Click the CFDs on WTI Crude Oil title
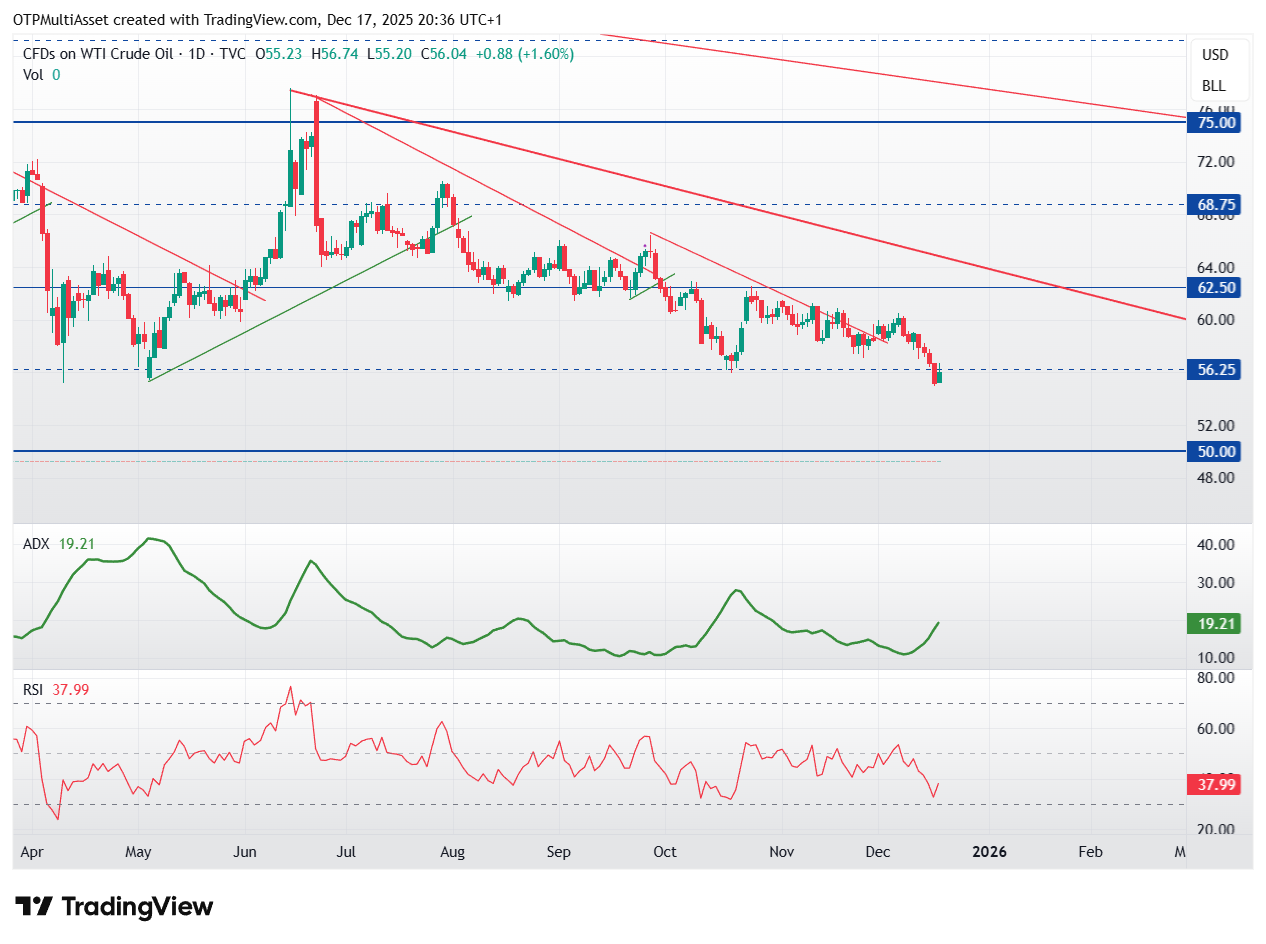The image size is (1266, 944). point(98,54)
